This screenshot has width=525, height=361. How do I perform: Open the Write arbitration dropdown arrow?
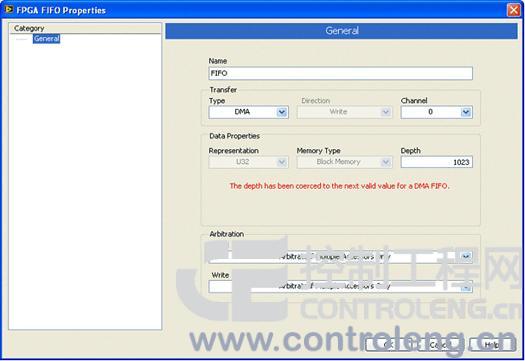[466, 287]
